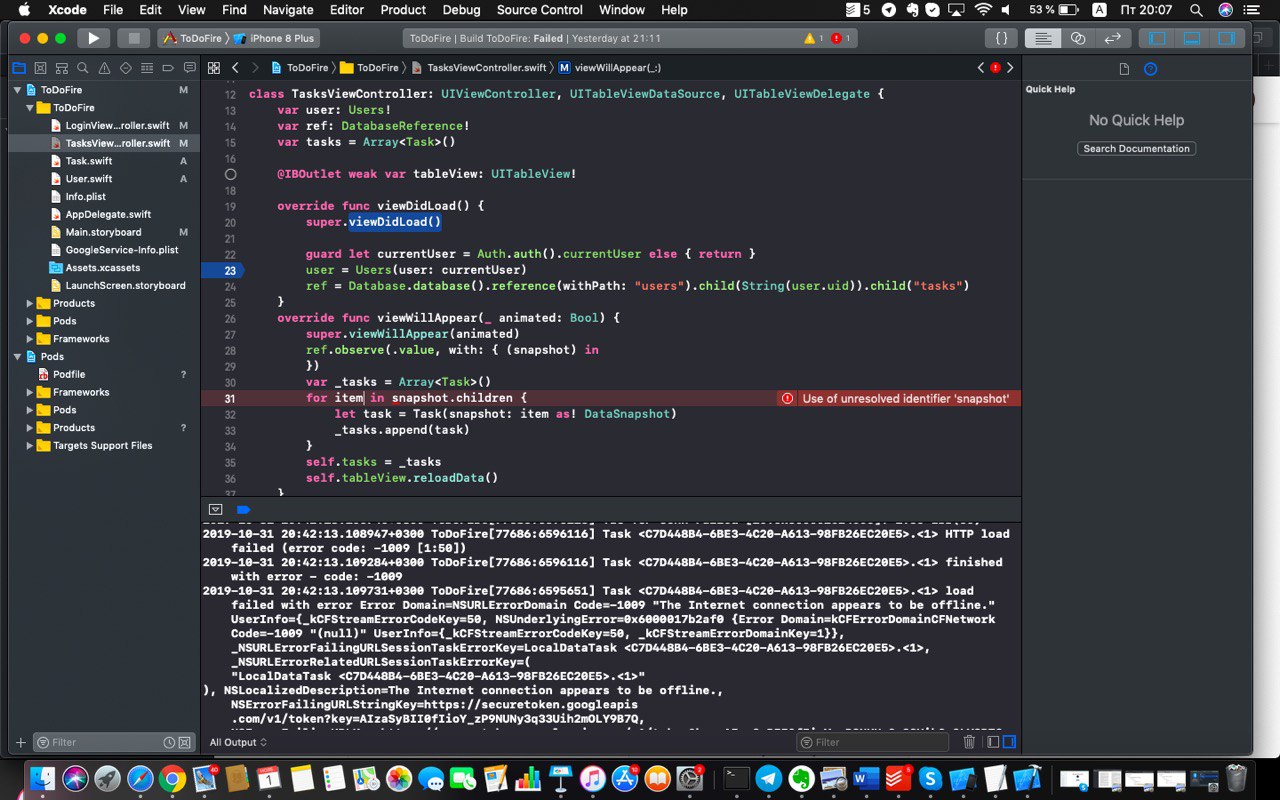Click the add file plus button
Screen dimensions: 1280x800
click(x=20, y=742)
